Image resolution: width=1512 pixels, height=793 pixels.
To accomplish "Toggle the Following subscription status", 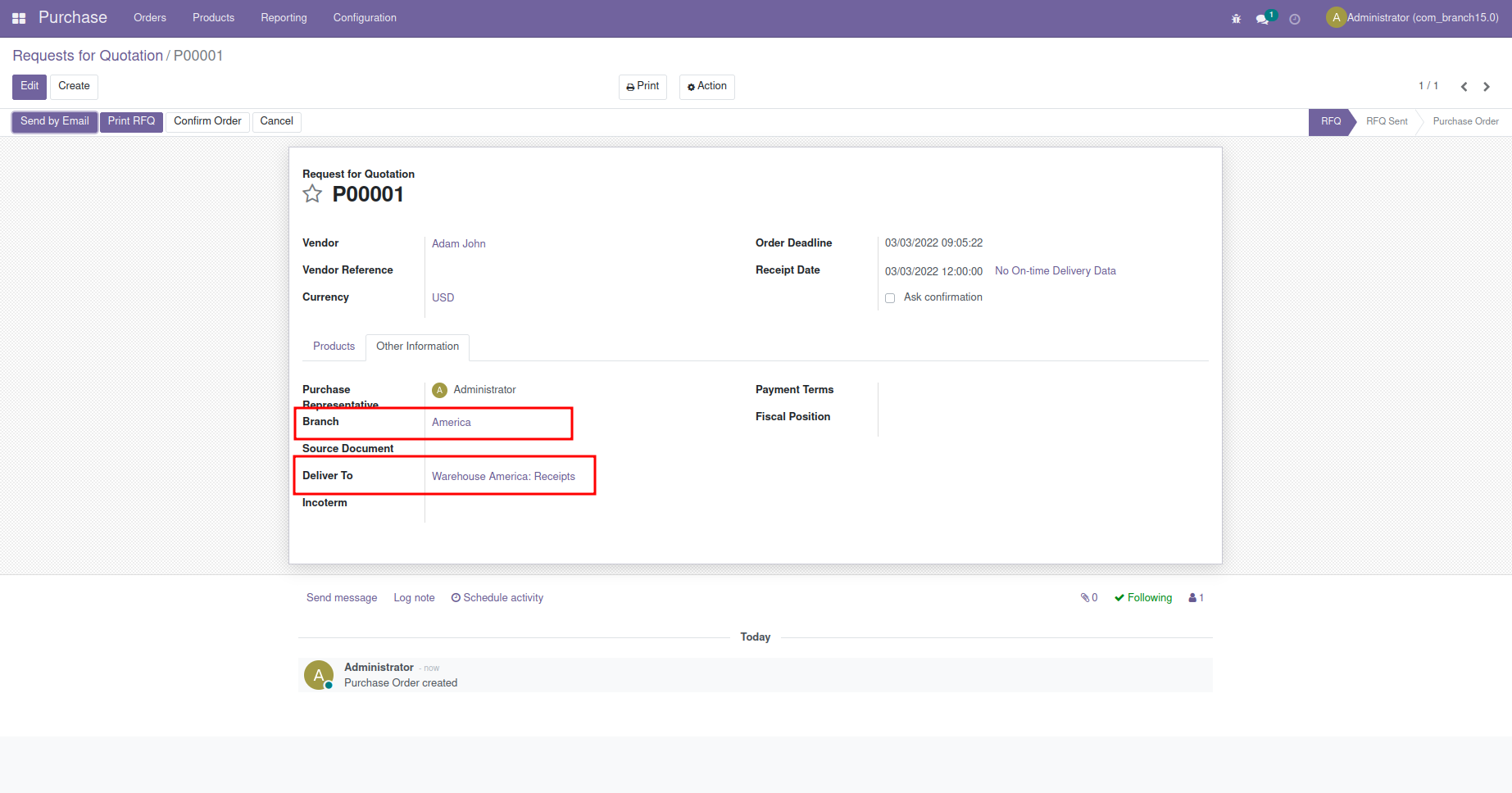I will (1143, 598).
